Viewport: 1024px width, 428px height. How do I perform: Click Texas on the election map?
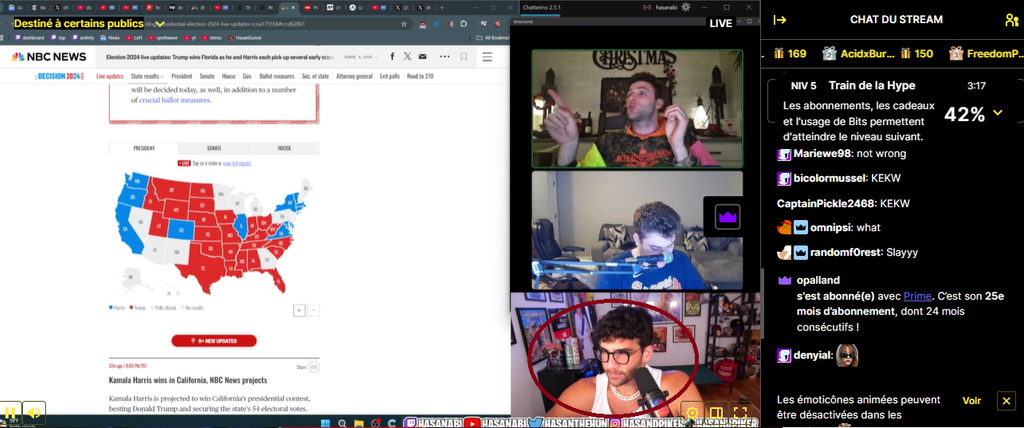point(204,268)
